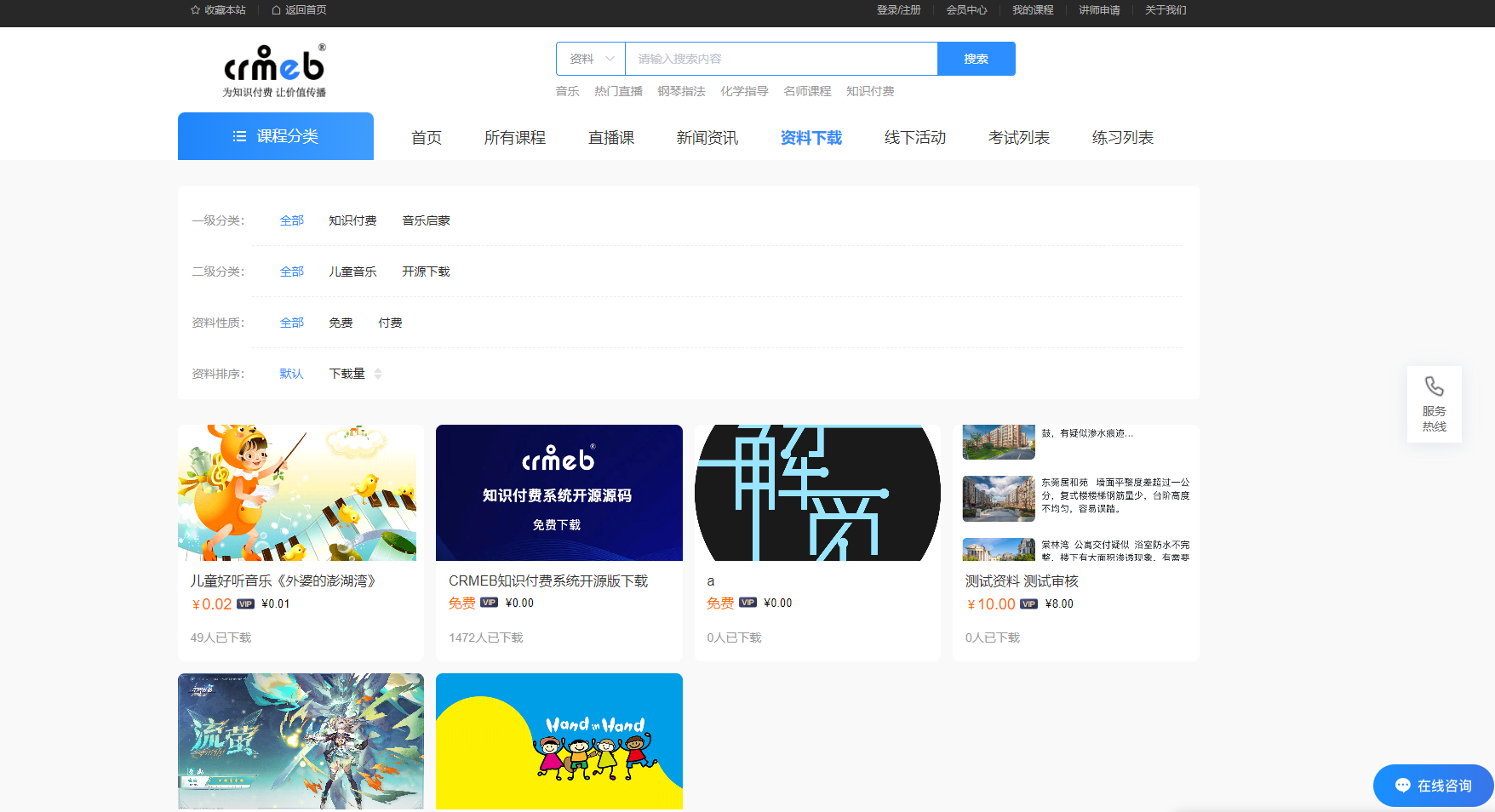Click the star icon to bookmark this site
1495x812 pixels.
coord(195,10)
